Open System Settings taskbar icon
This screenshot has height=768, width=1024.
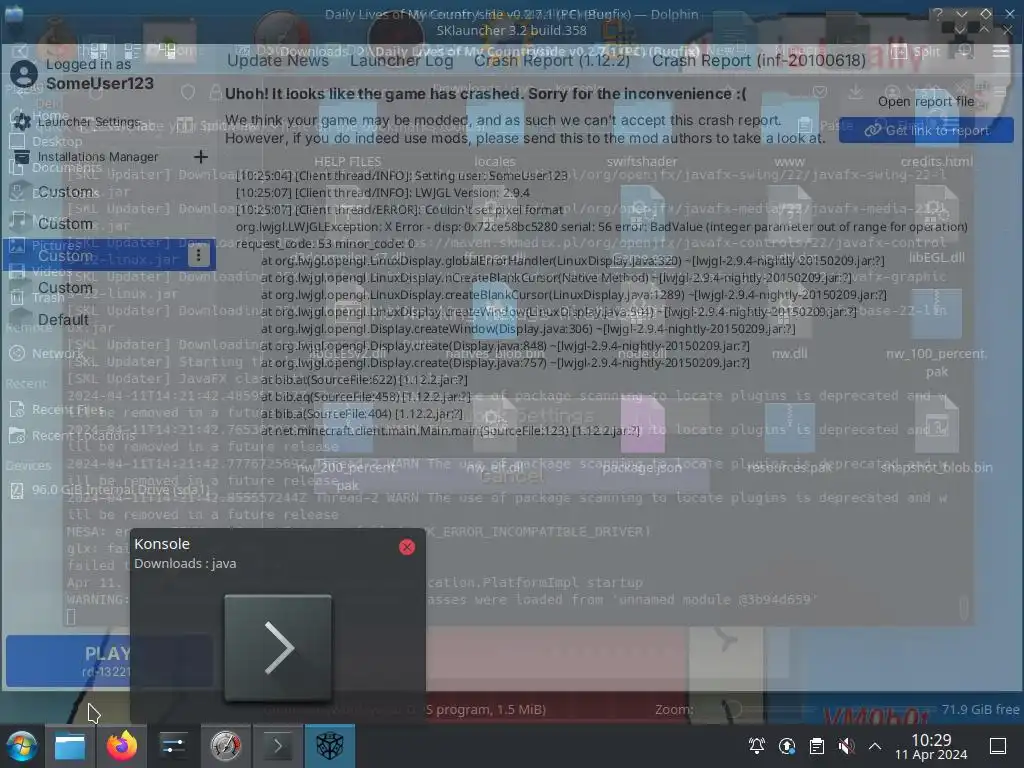coord(173,746)
